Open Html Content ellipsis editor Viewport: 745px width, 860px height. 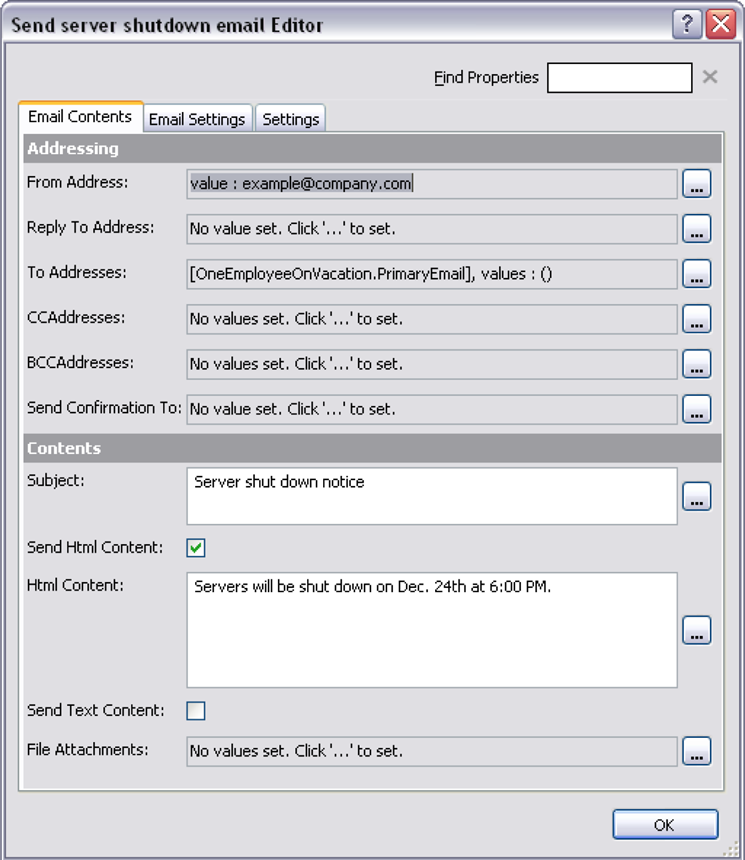(696, 630)
